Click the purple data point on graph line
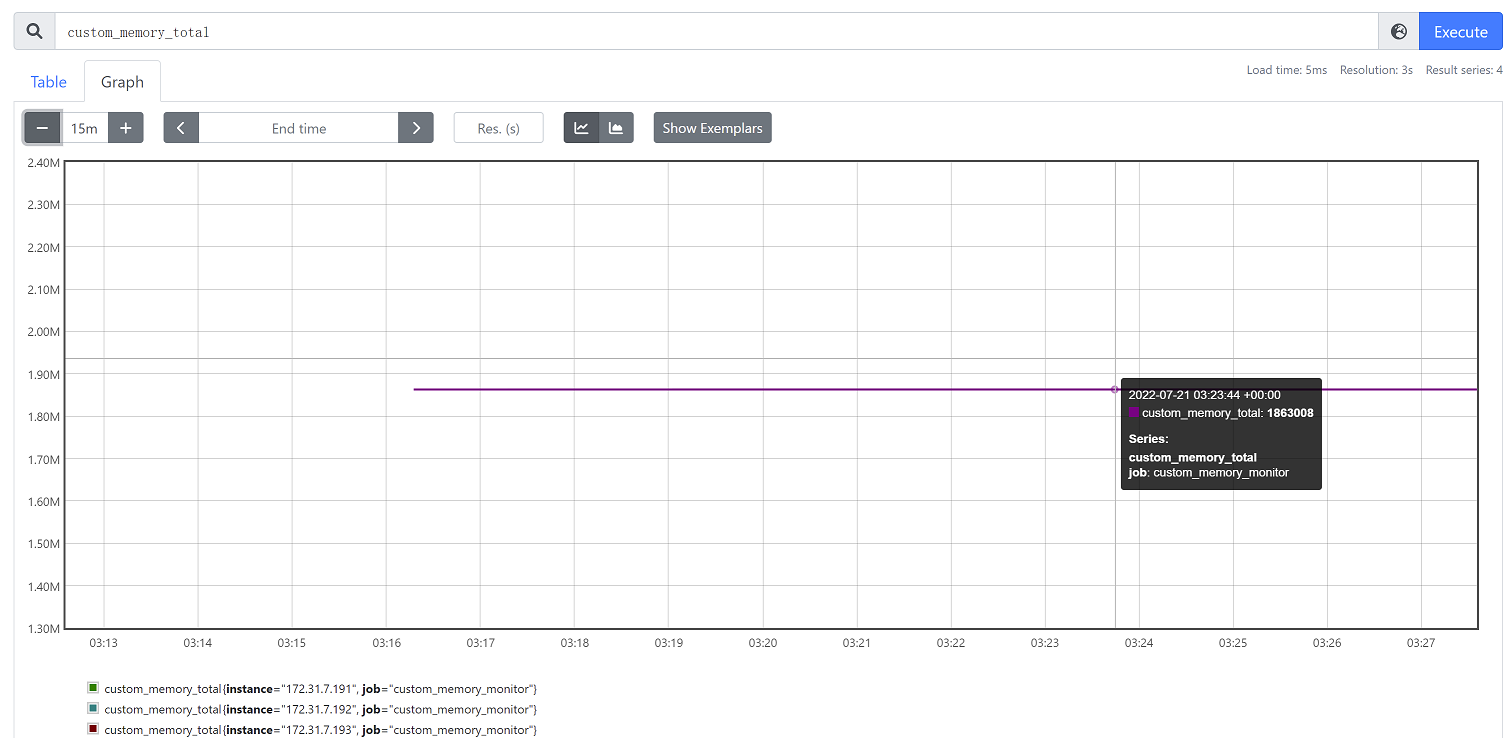This screenshot has width=1505, height=738. [1115, 389]
